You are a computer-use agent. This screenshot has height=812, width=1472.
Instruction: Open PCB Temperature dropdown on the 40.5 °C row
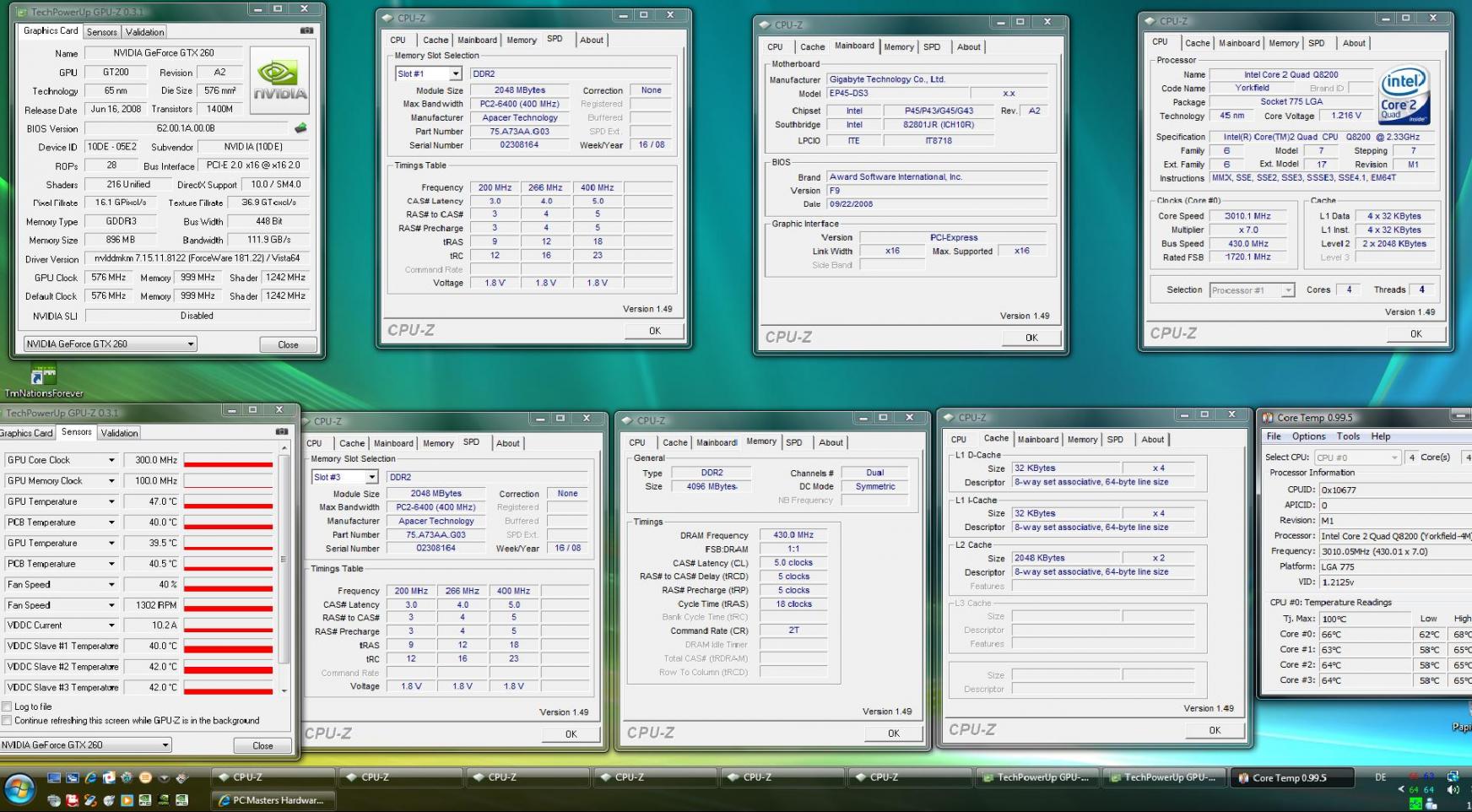point(111,564)
